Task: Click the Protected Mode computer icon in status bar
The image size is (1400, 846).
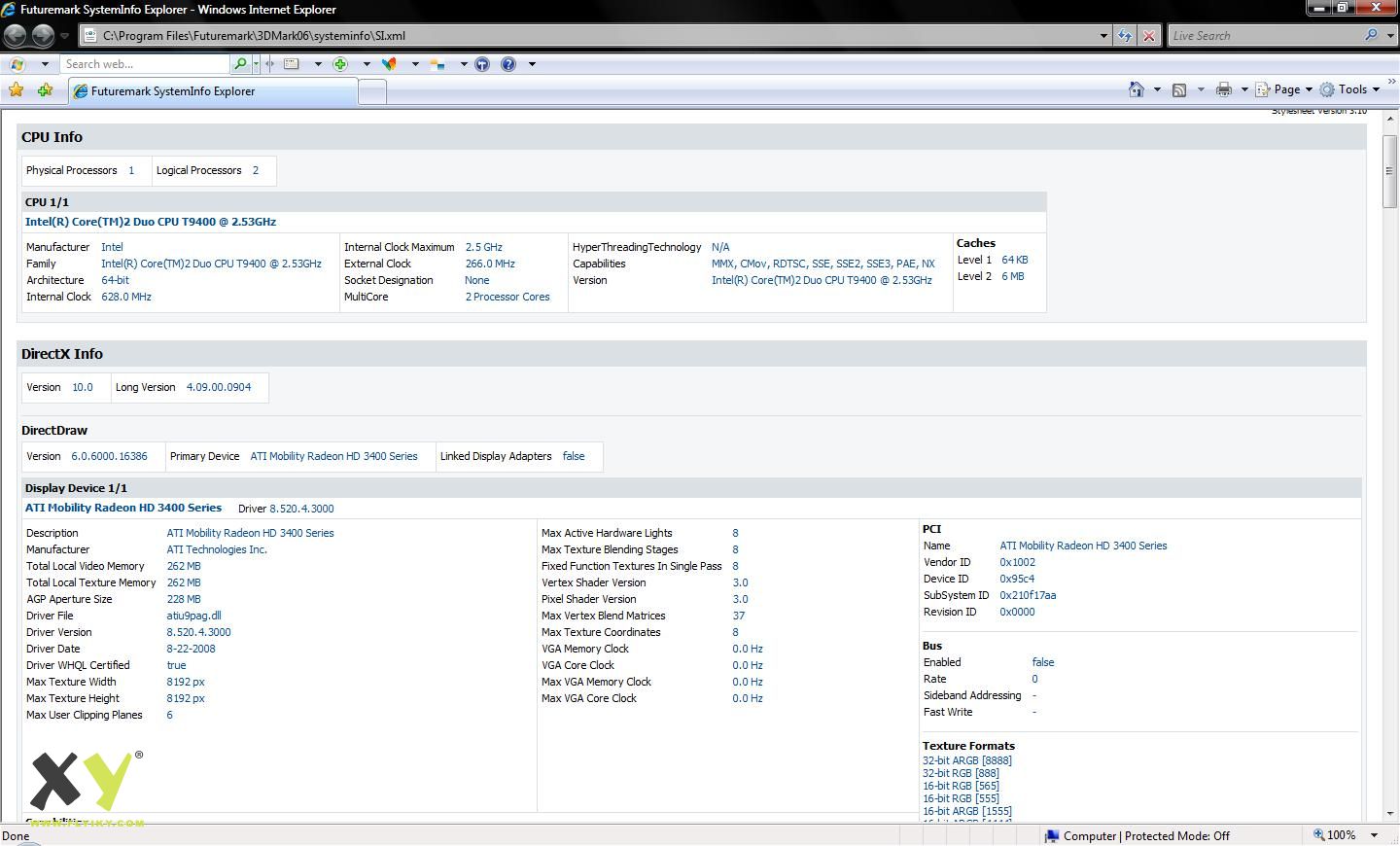Action: [1052, 836]
